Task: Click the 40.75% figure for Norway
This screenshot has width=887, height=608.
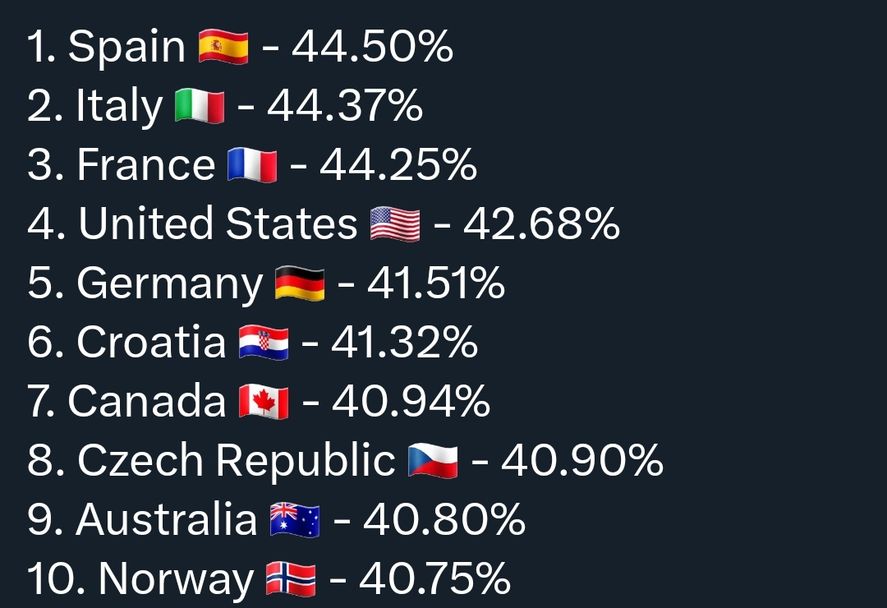Action: coord(435,579)
